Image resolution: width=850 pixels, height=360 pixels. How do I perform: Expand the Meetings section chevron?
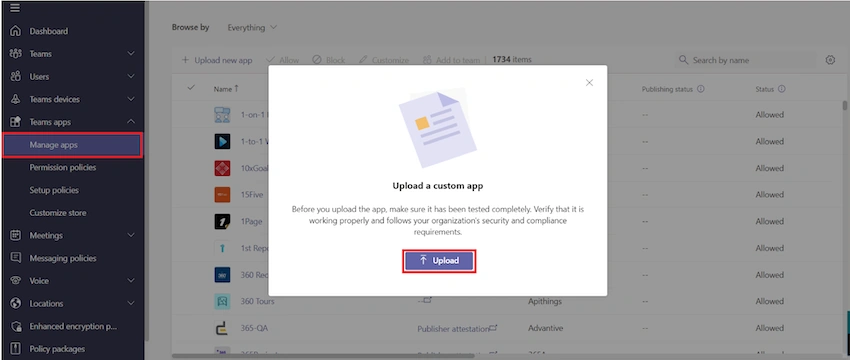coord(131,235)
